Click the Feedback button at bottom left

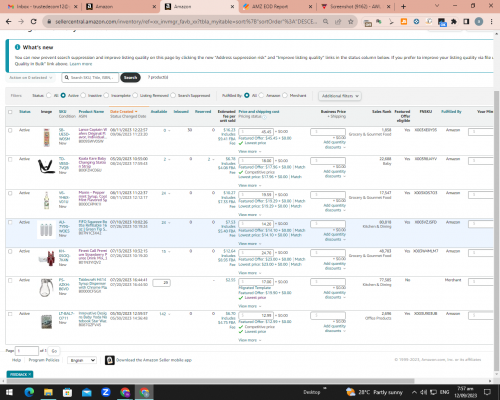pos(20,374)
